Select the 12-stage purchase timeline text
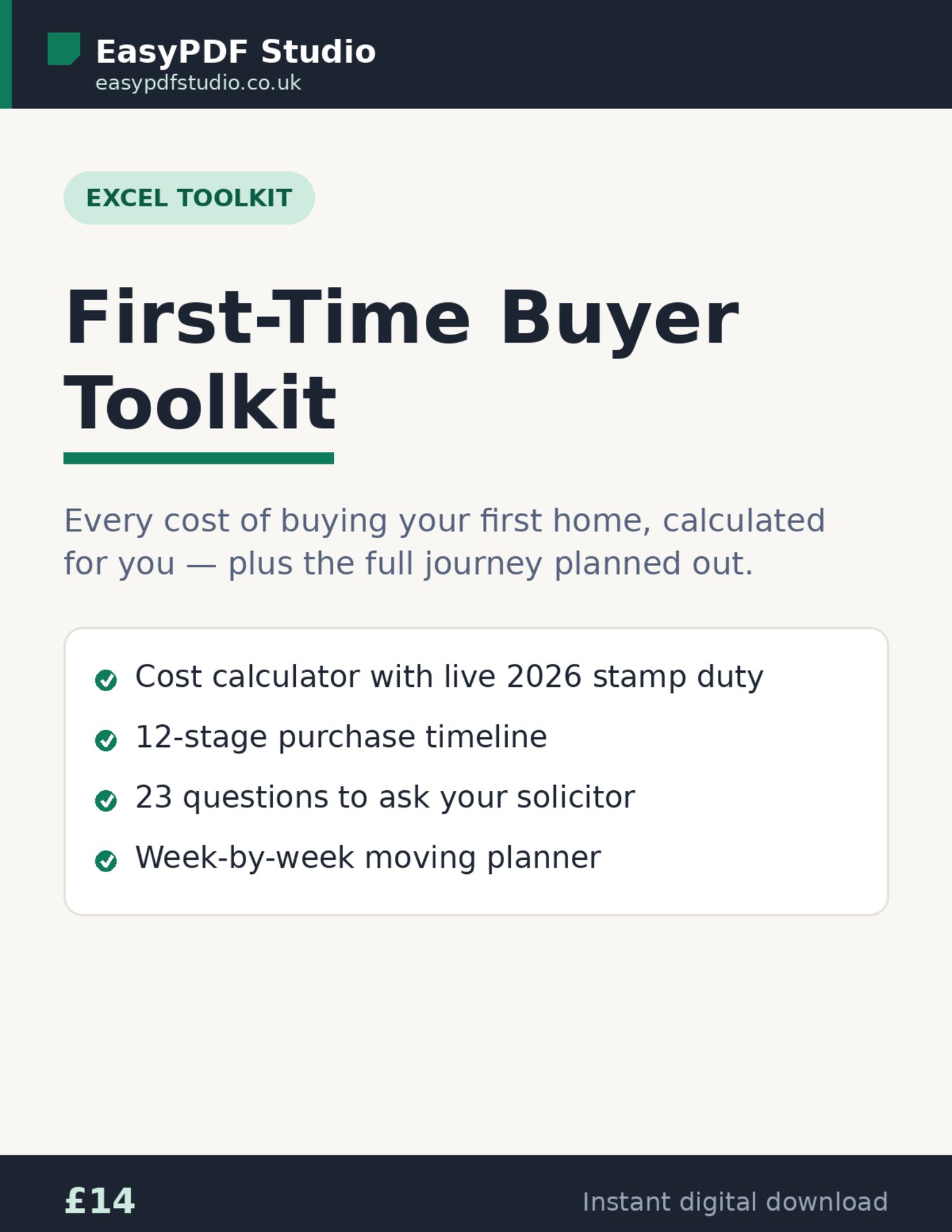Viewport: 952px width, 1232px height. (341, 737)
